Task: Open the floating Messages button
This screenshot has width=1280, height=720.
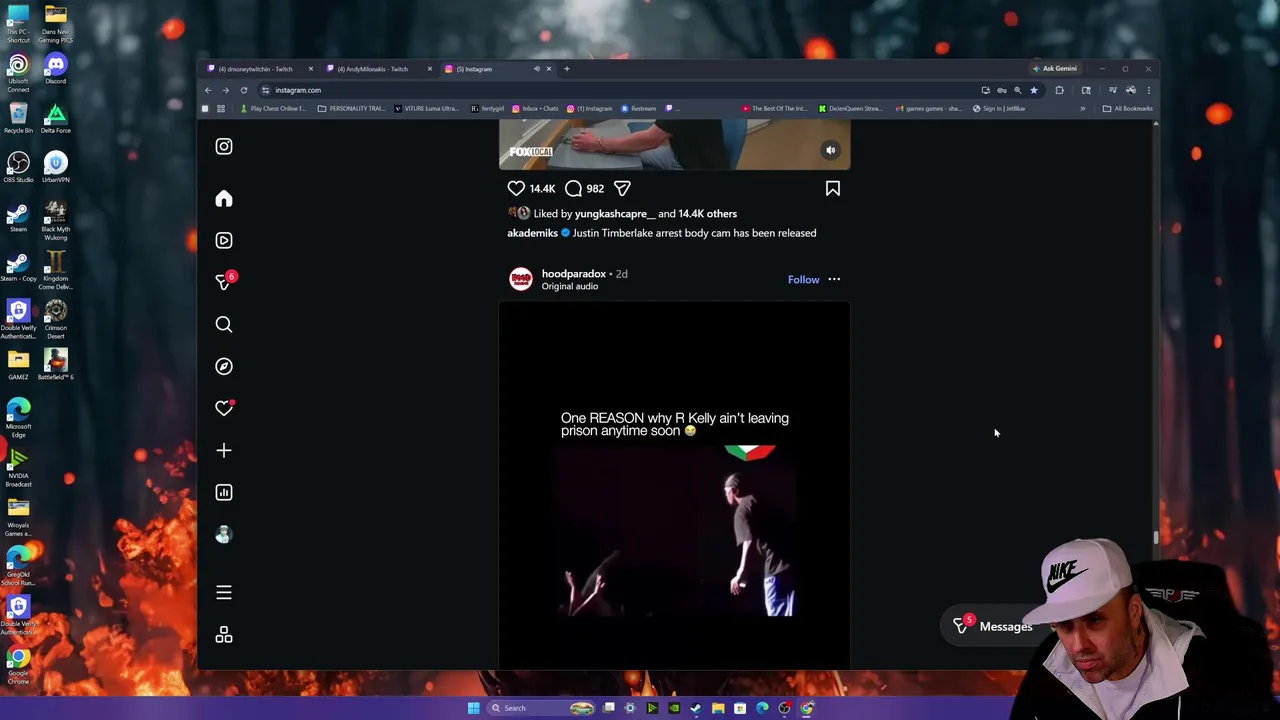Action: click(x=994, y=626)
